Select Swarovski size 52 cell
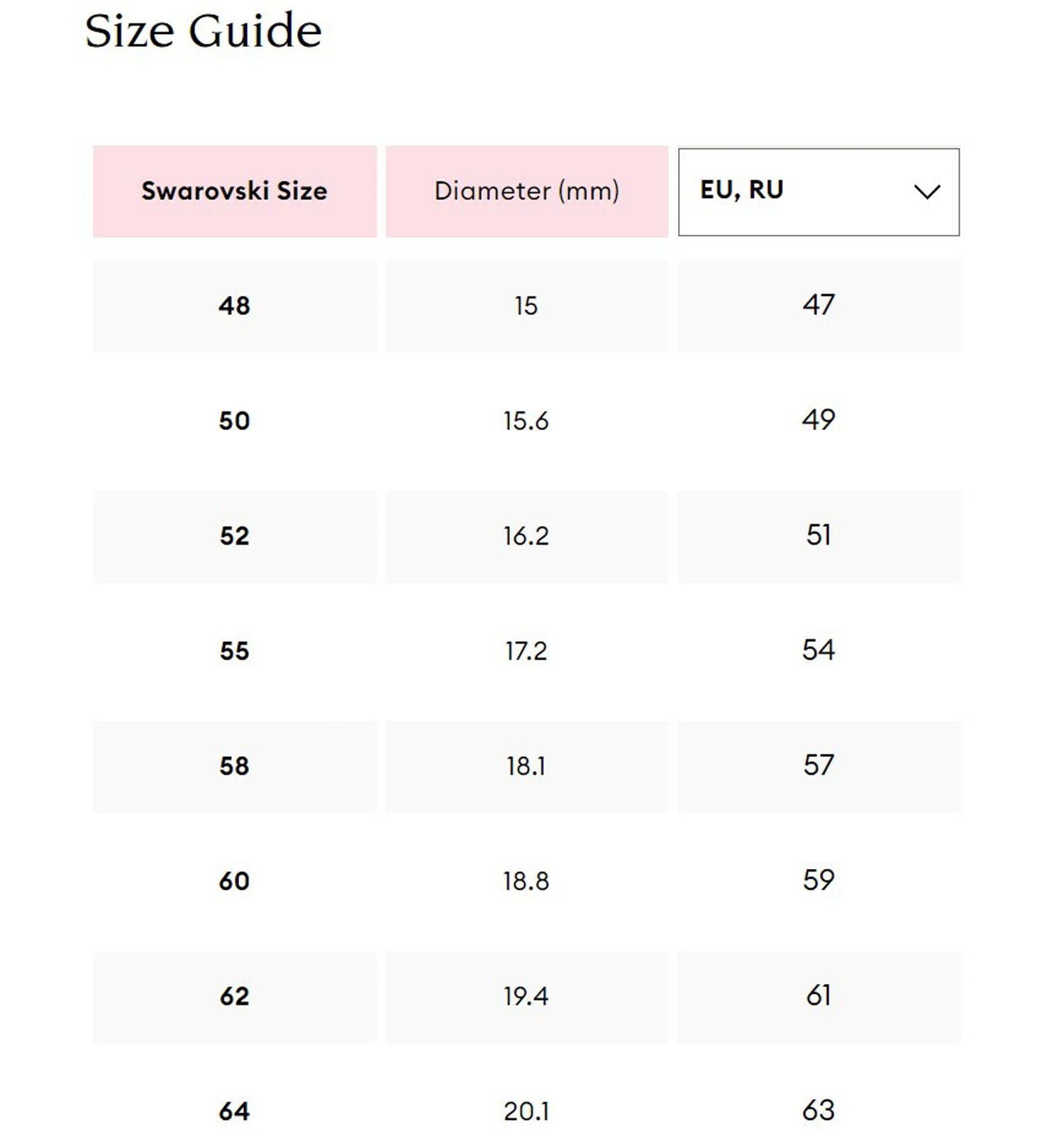Image resolution: width=1064 pixels, height=1130 pixels. point(235,536)
